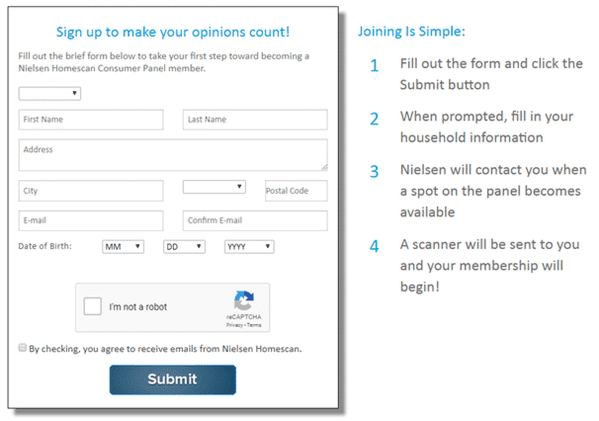Select the Postal Code field
Image resolution: width=599 pixels, height=421 pixels.
[x=296, y=191]
